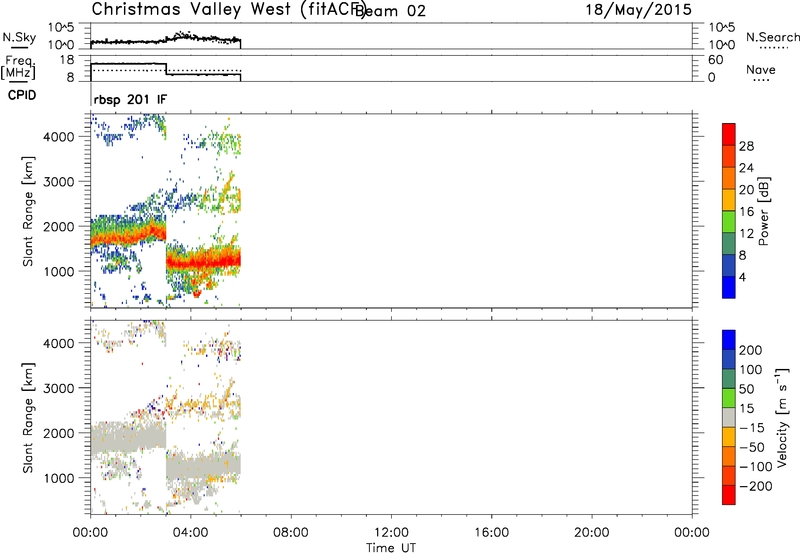Click the 16:00 time axis tick label

[491, 533]
